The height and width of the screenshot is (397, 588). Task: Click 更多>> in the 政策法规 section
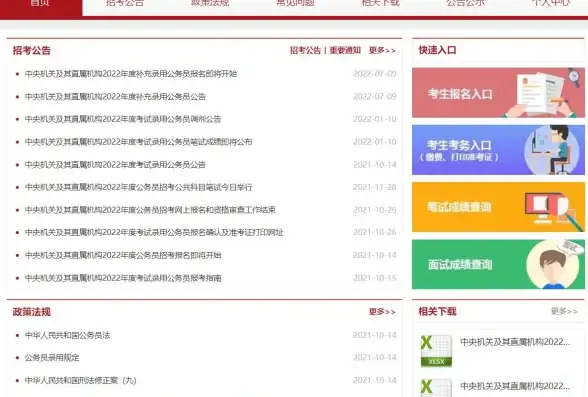(x=382, y=312)
